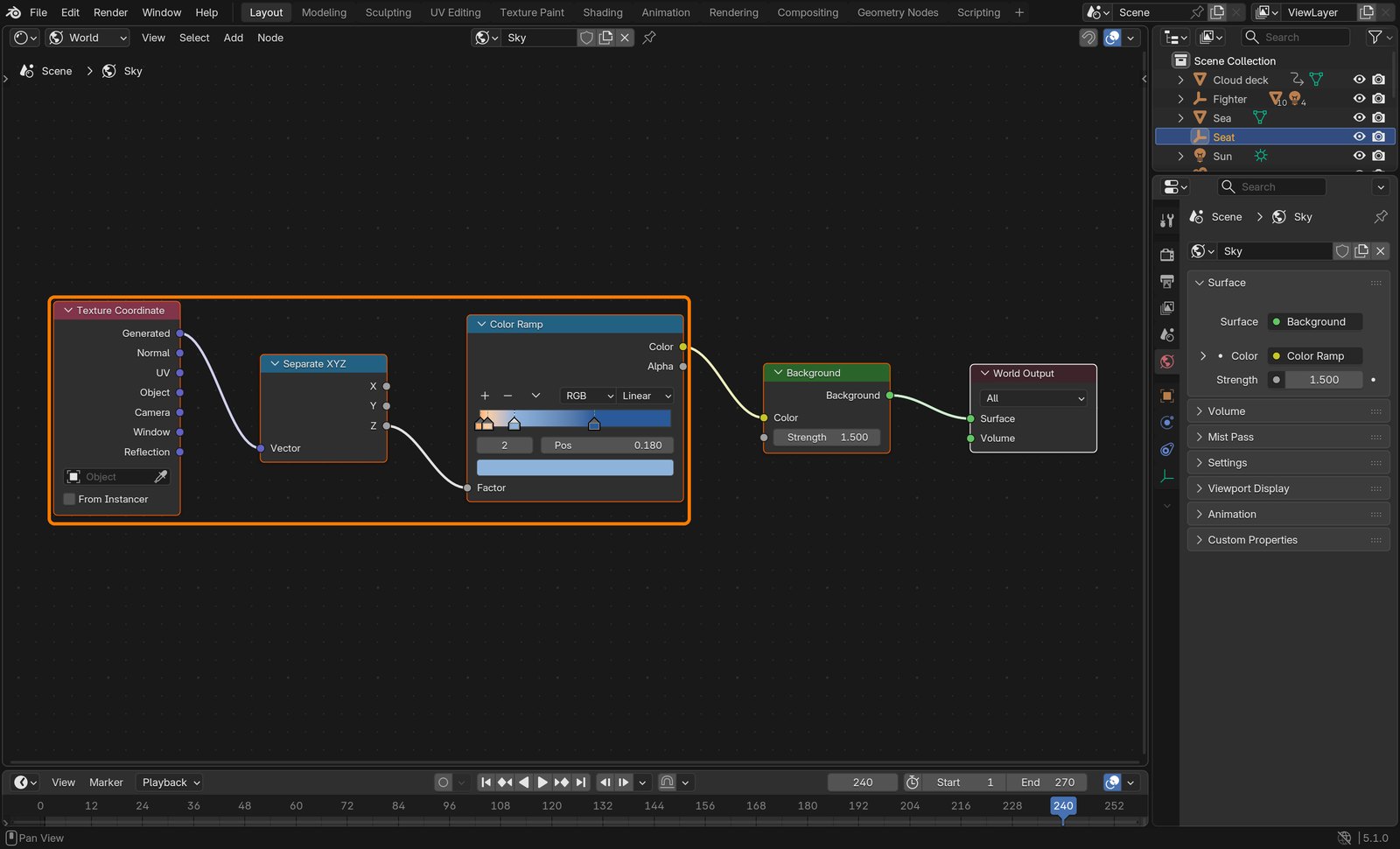The width and height of the screenshot is (1400, 849).
Task: Open the View Layer properties tab
Action: (x=1166, y=308)
